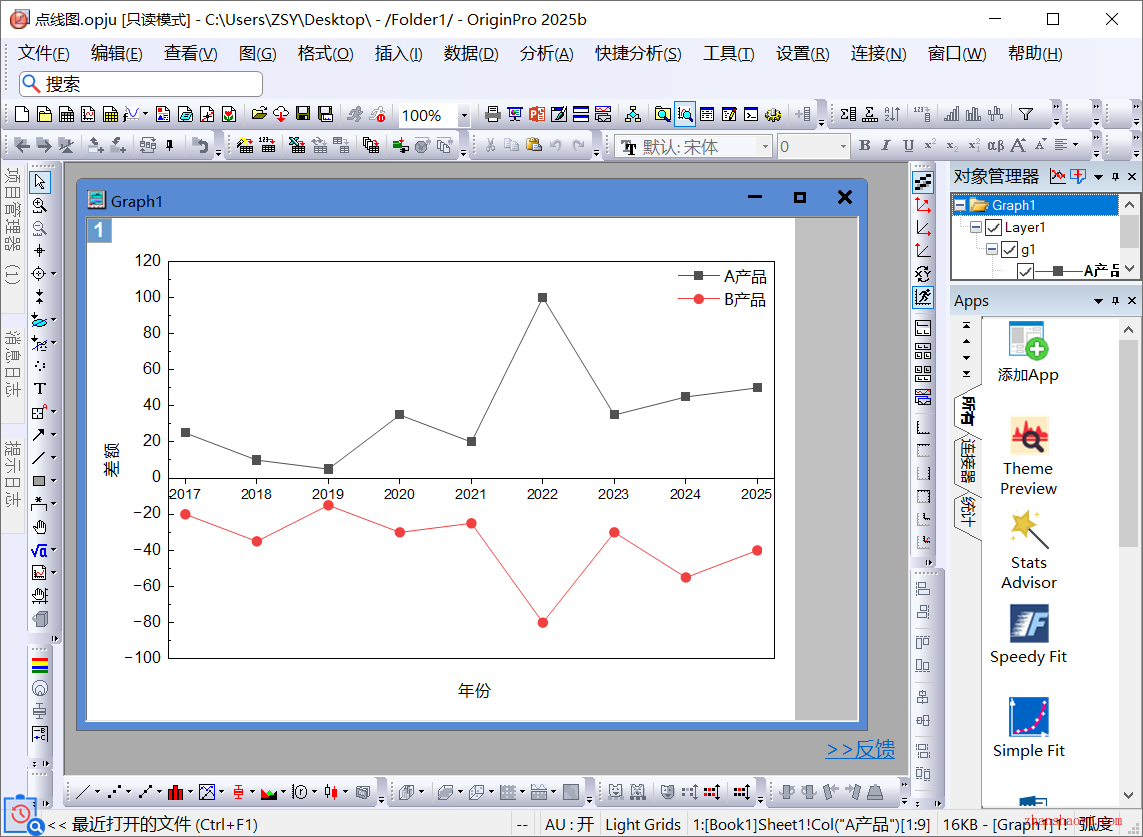Toggle the A产品 plot visibility checkbox
This screenshot has height=837, width=1143.
tap(1025, 270)
